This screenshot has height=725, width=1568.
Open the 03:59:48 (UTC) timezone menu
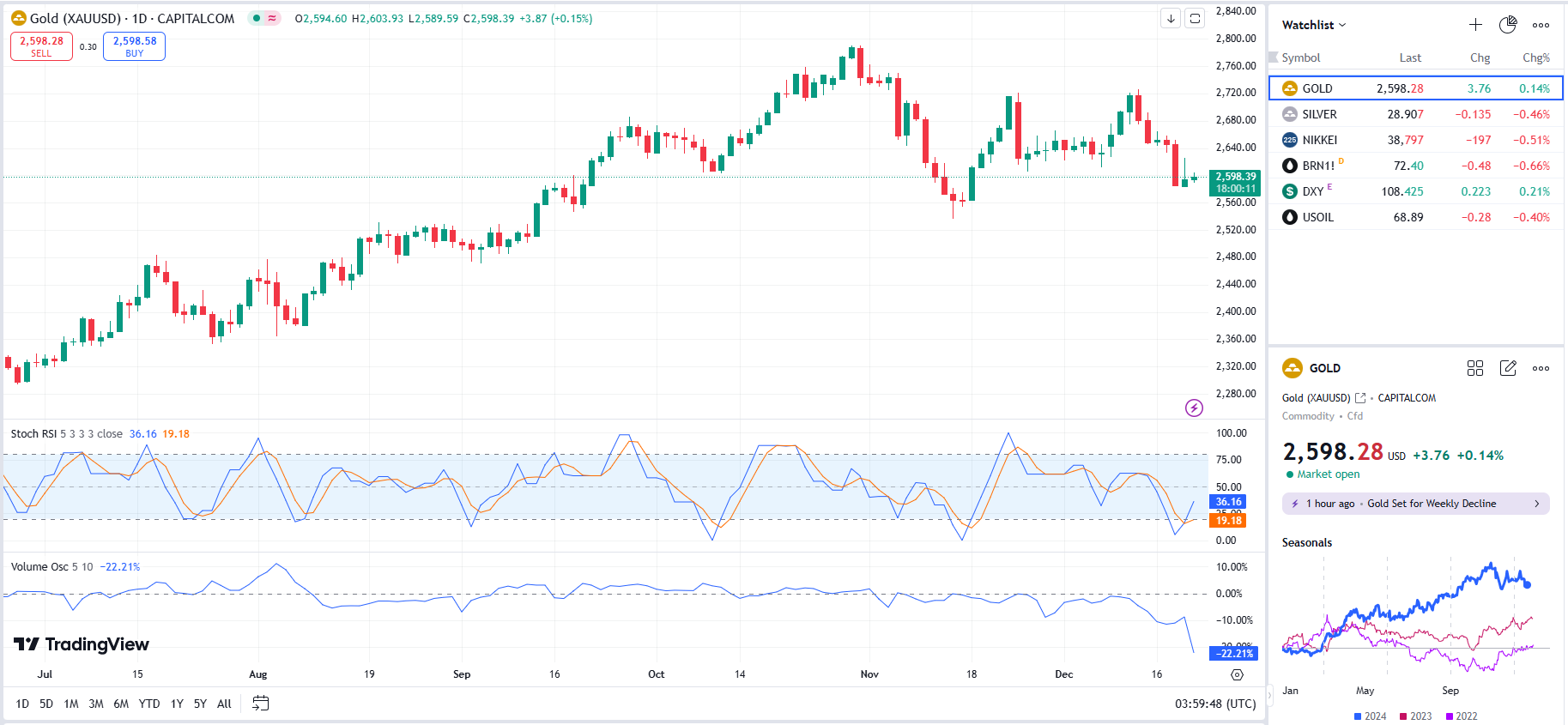pyautogui.click(x=1214, y=704)
